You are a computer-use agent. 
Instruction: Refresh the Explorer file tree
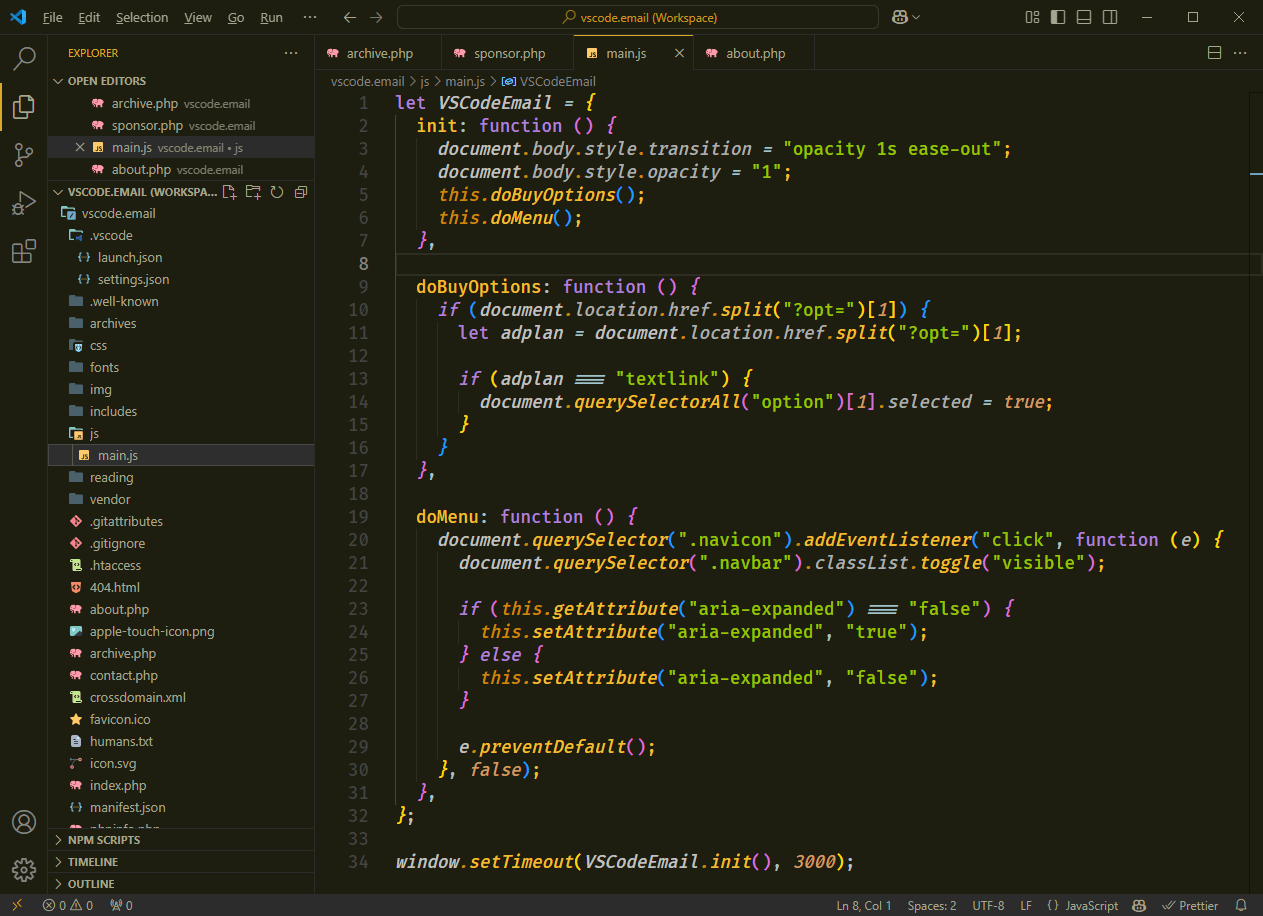(x=276, y=191)
